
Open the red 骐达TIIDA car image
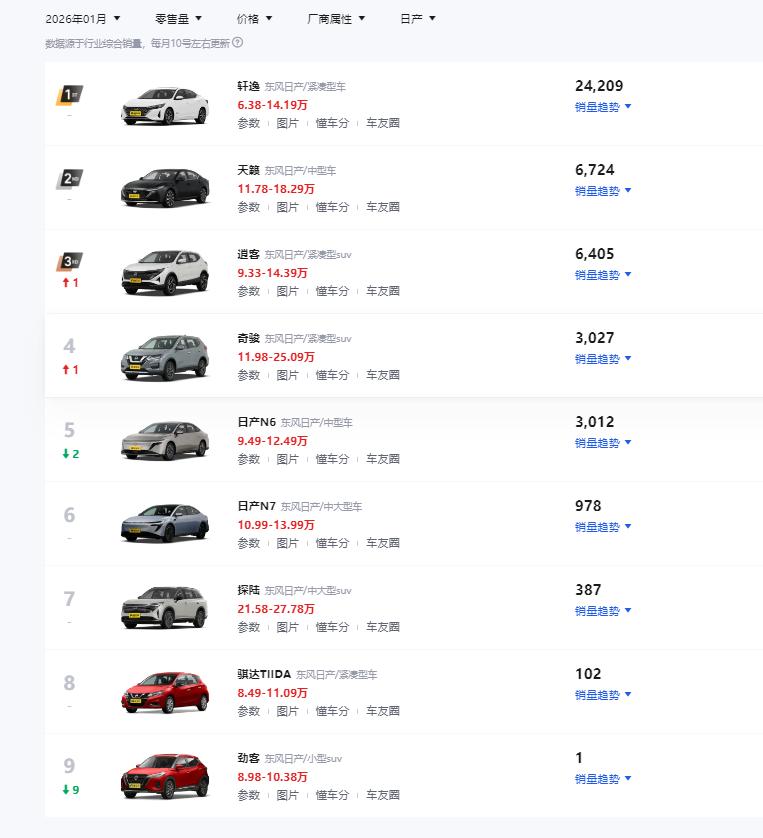click(165, 693)
